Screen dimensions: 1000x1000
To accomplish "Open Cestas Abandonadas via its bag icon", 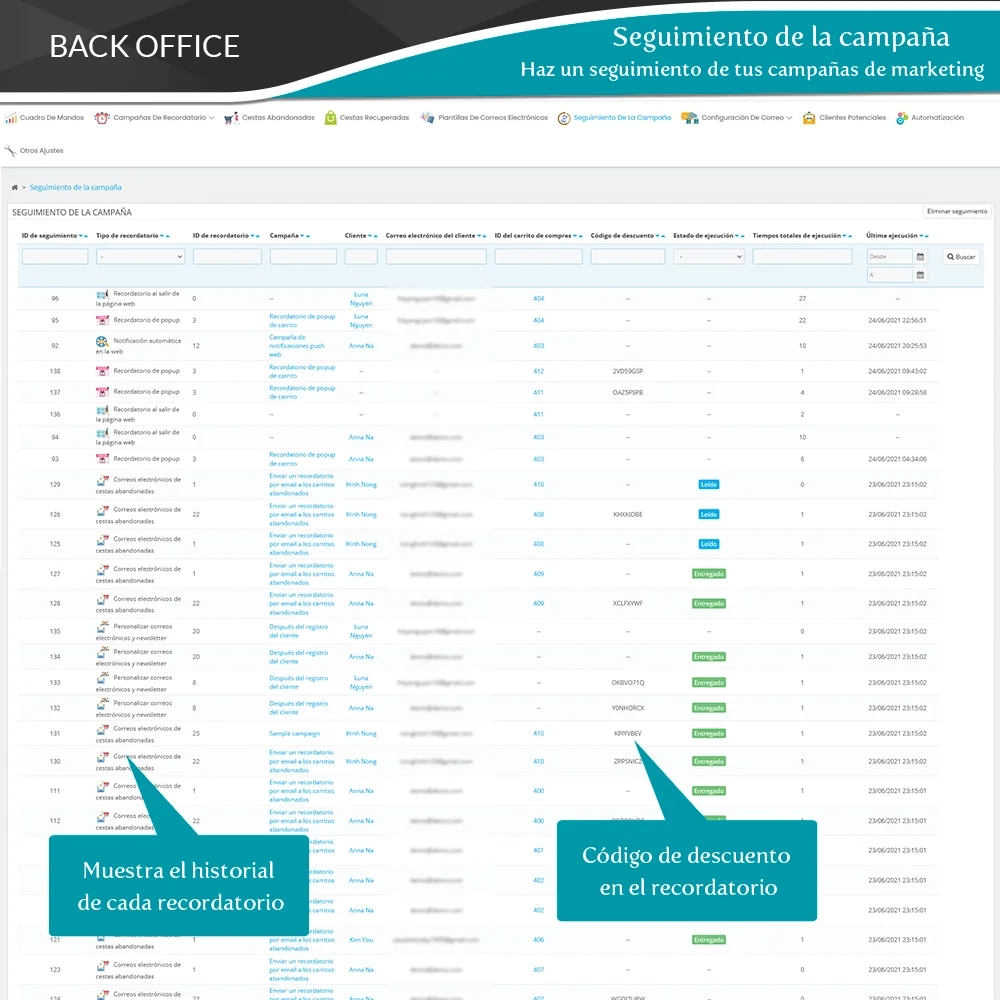I will pos(232,117).
